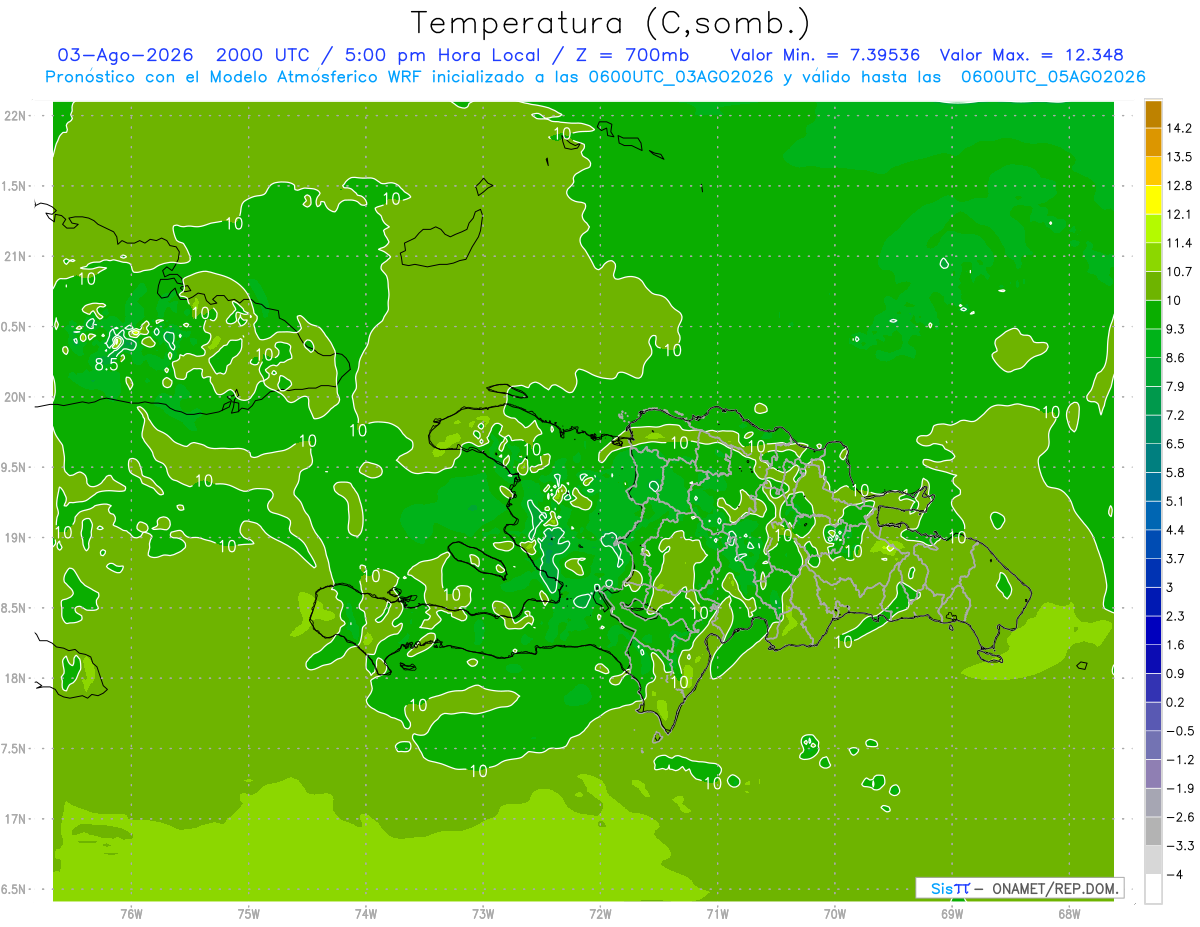Select the white swatch below -4
The height and width of the screenshot is (927, 1200).
click(1153, 889)
